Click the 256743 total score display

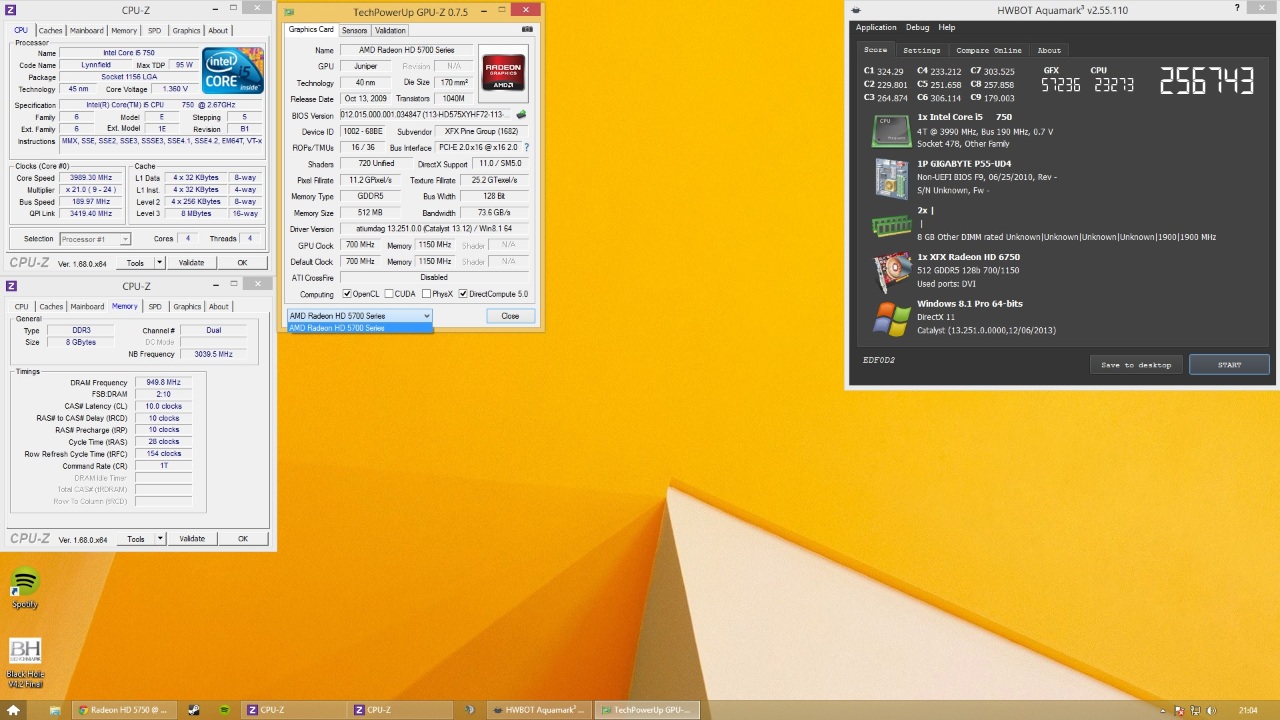[1207, 81]
